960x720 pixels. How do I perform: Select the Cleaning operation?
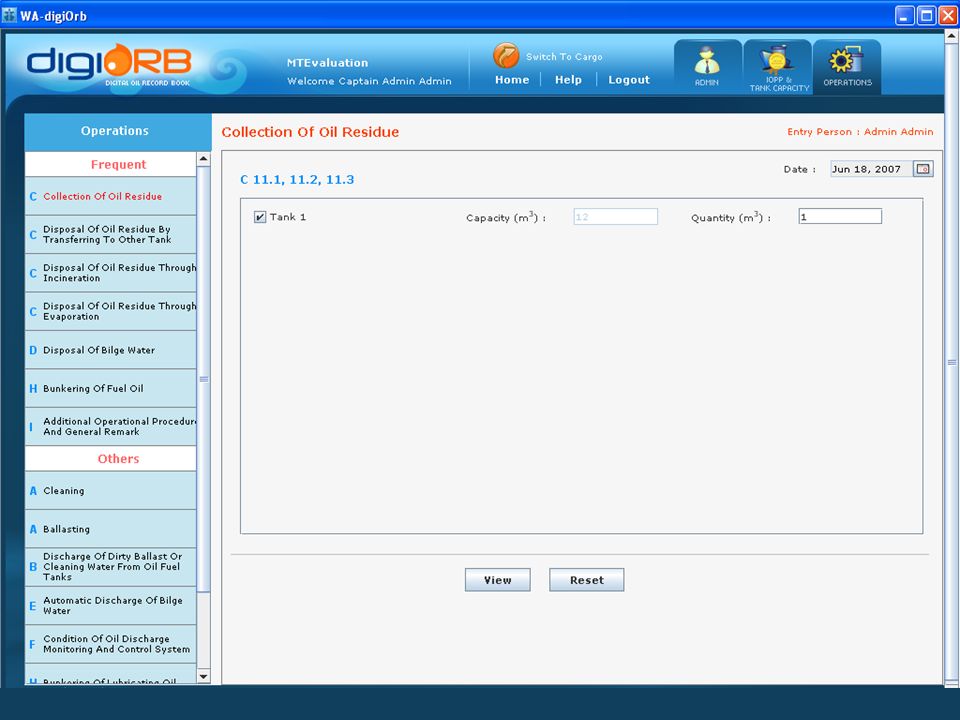click(x=111, y=491)
